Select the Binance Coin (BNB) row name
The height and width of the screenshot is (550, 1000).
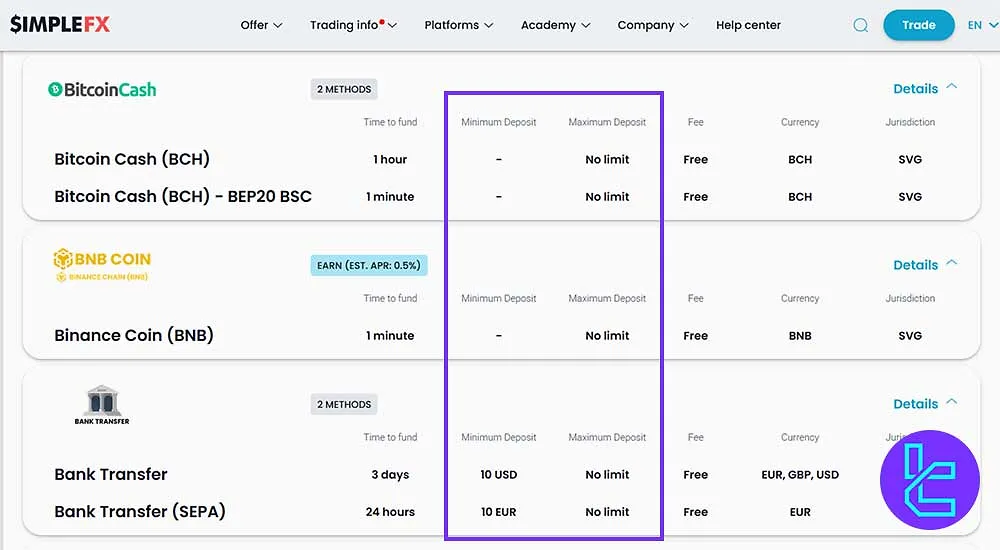[134, 336]
